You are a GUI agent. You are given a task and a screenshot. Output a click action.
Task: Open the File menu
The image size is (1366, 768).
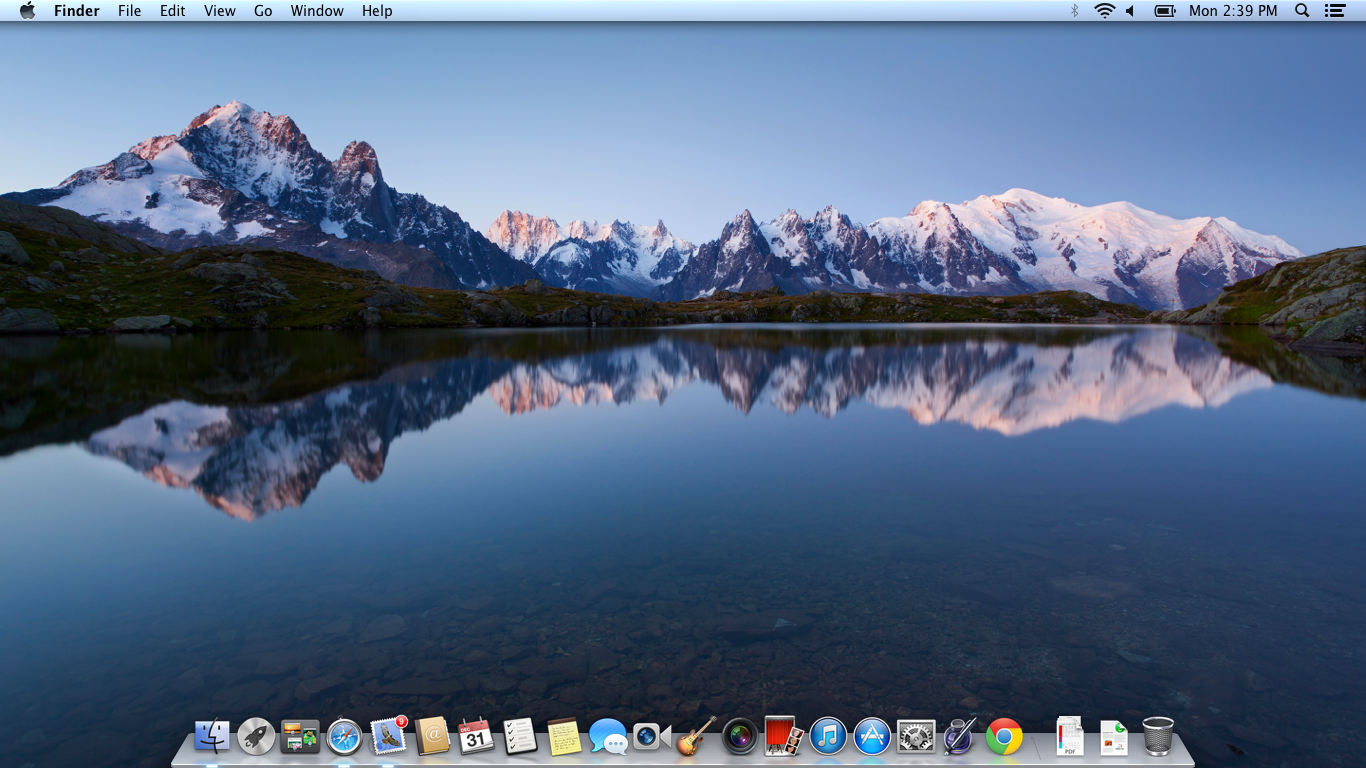pos(129,11)
